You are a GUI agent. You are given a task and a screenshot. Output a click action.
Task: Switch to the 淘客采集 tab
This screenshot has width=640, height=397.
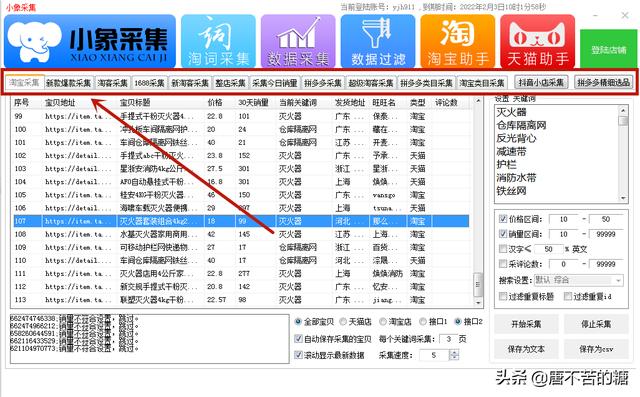pyautogui.click(x=113, y=83)
